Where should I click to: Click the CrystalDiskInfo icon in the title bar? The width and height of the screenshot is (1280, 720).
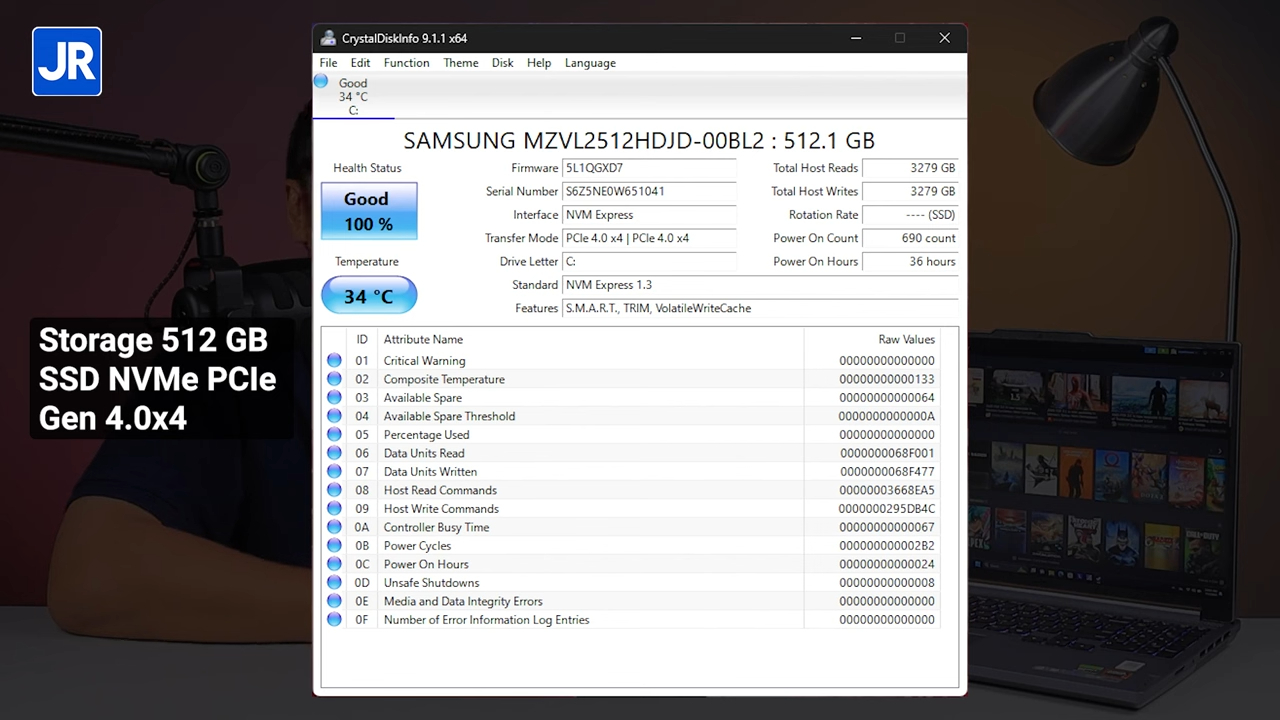tap(328, 38)
